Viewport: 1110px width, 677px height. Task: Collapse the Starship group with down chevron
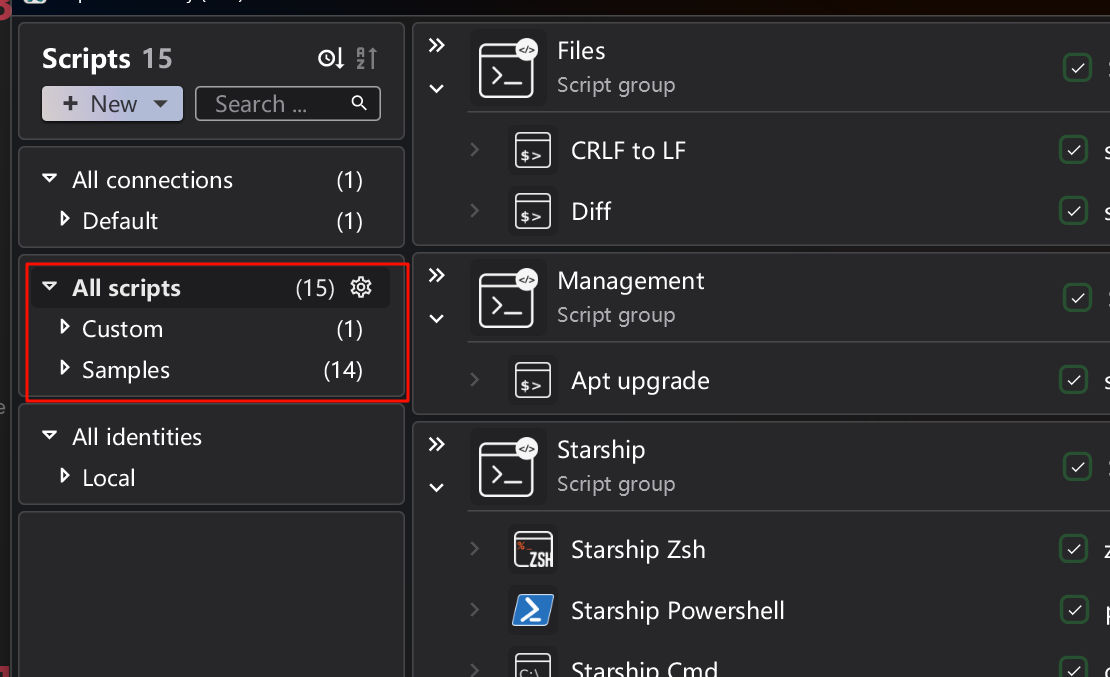(x=436, y=488)
